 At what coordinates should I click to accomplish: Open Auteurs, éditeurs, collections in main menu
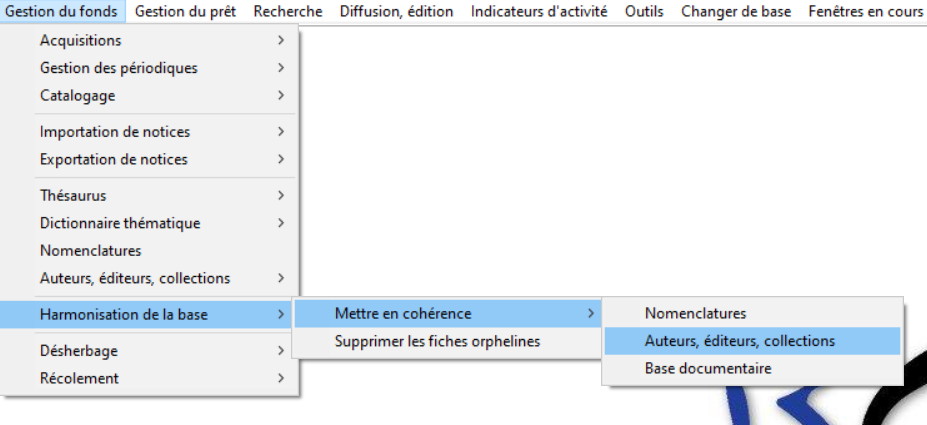click(x=150, y=278)
